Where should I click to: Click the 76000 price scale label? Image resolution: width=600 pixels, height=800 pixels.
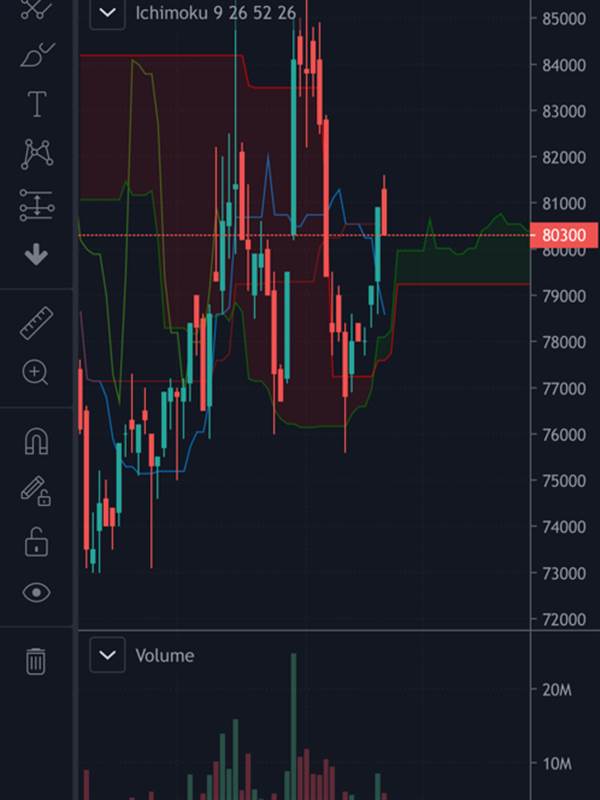(564, 434)
